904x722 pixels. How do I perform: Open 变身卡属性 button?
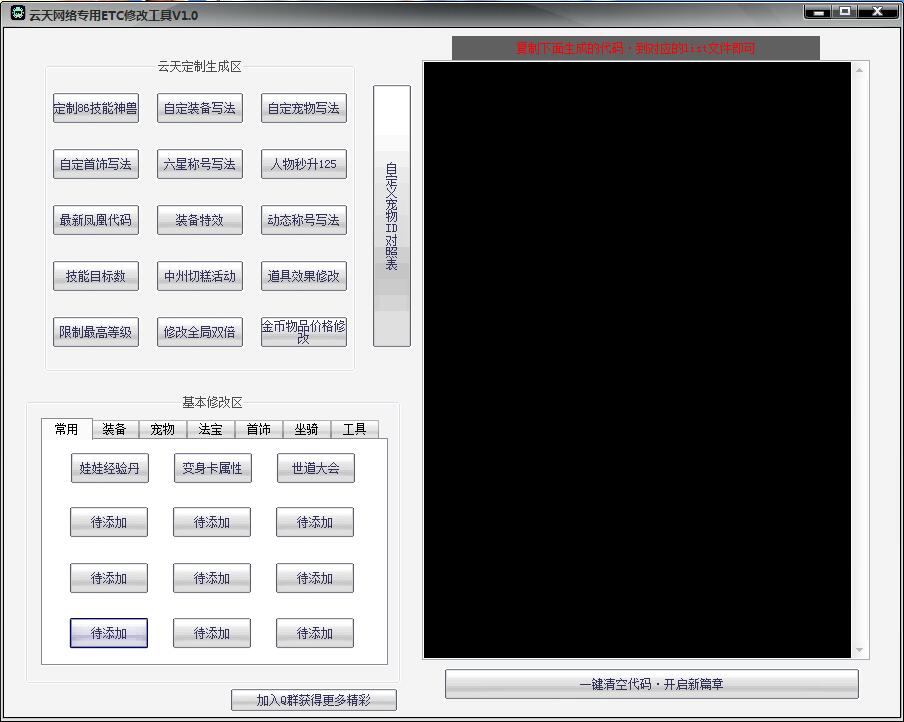coord(212,468)
